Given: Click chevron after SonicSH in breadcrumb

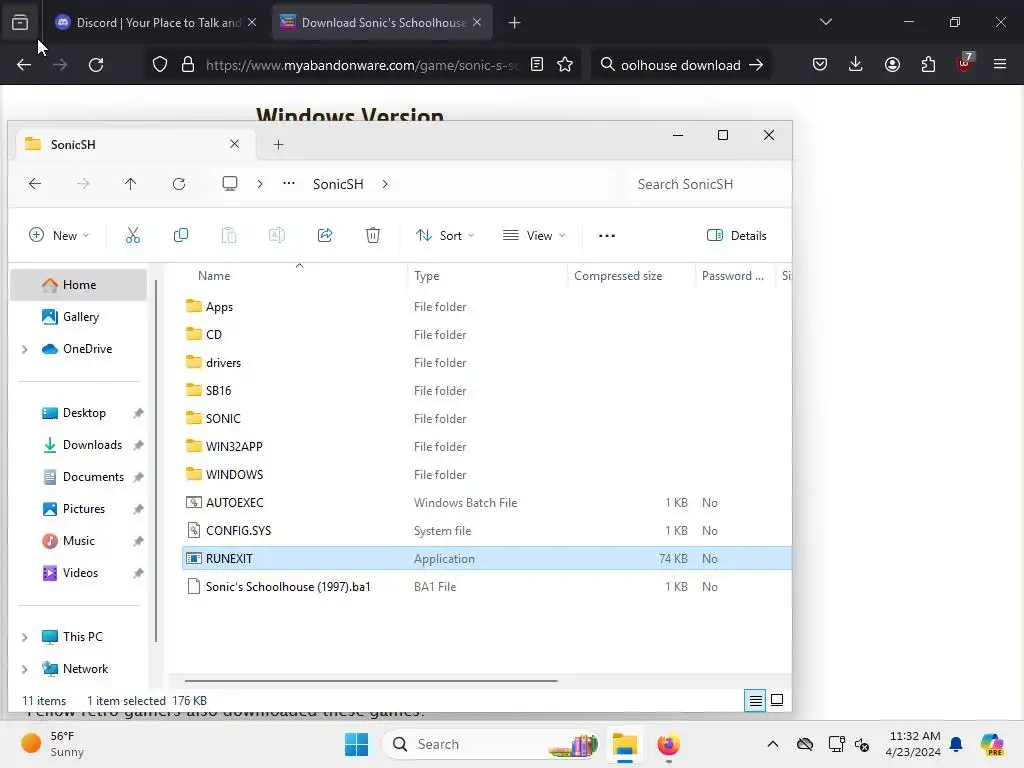Looking at the screenshot, I should [385, 184].
